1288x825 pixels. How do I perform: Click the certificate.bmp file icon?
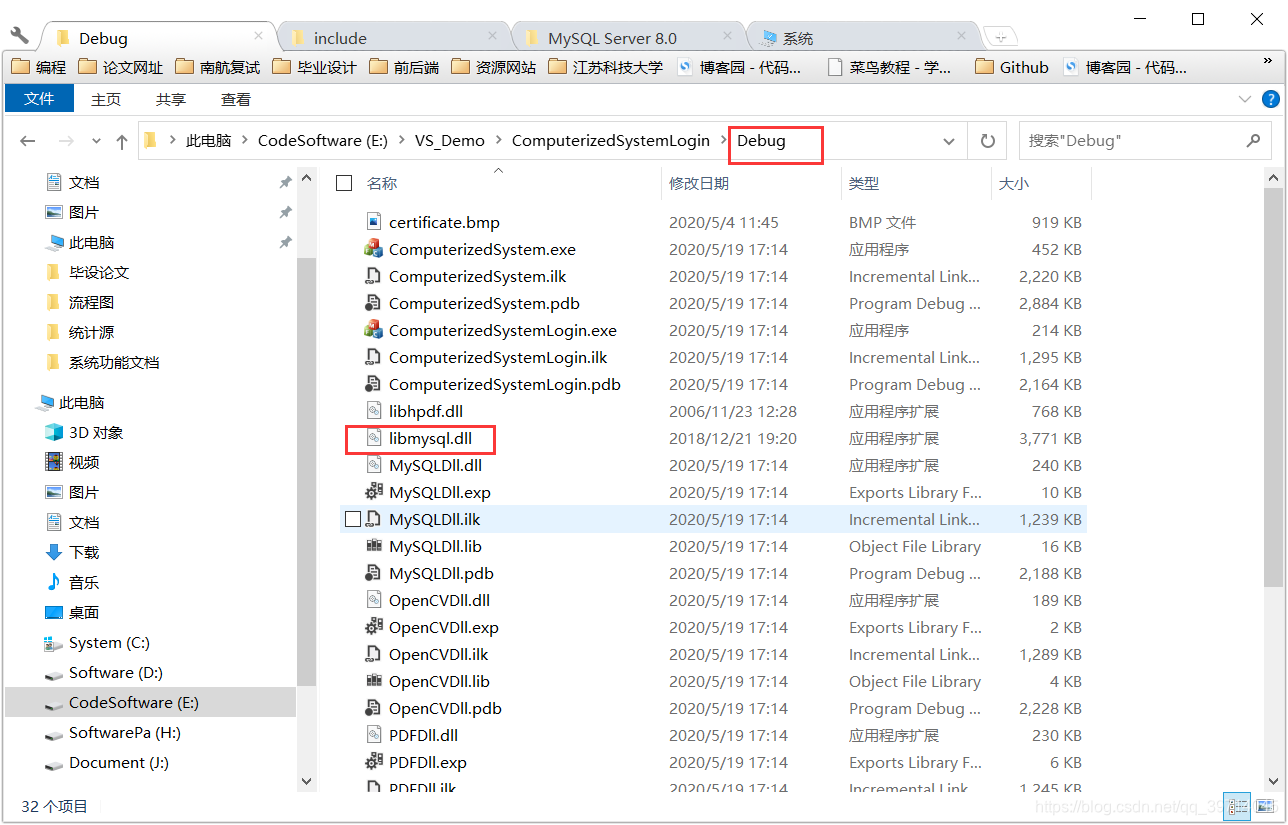coord(373,222)
